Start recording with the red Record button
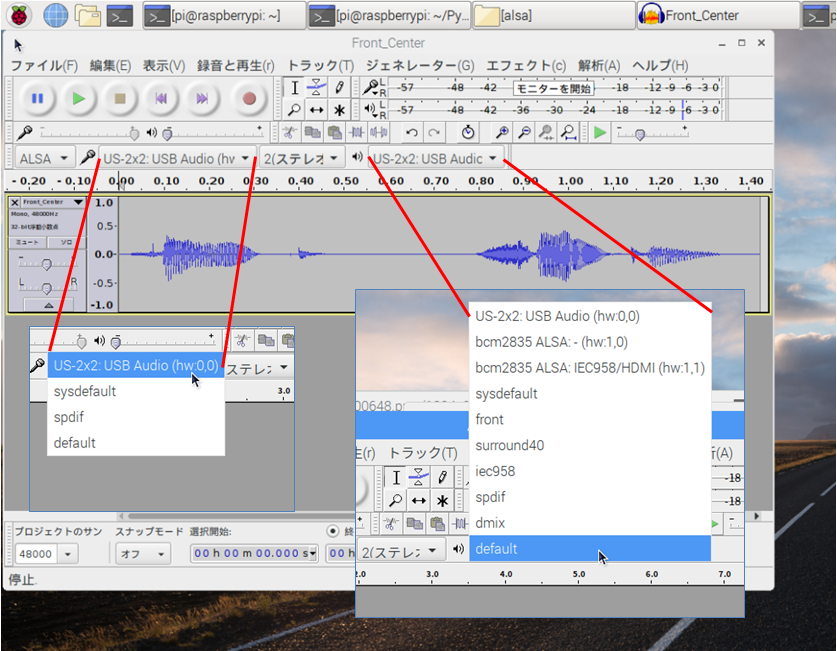The height and width of the screenshot is (651, 837). click(249, 99)
